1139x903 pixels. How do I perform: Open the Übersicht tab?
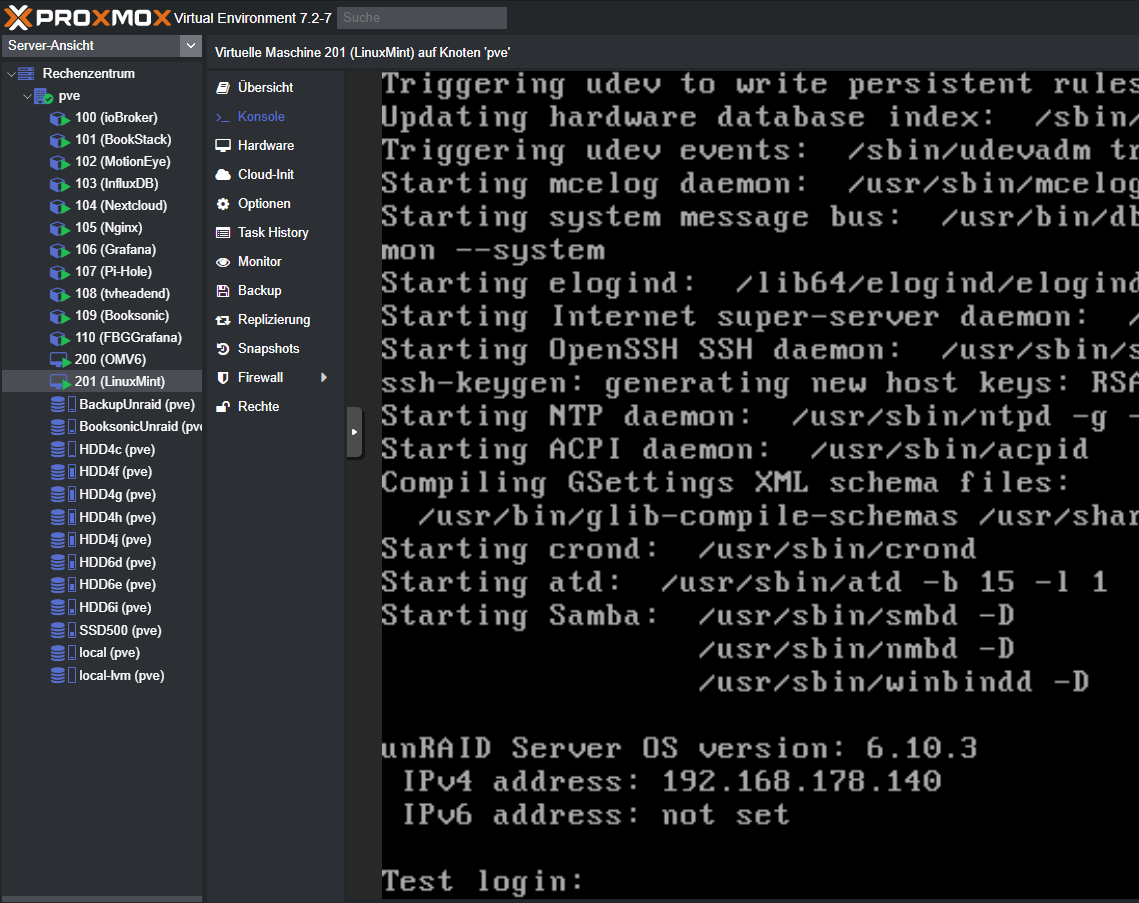click(276, 88)
